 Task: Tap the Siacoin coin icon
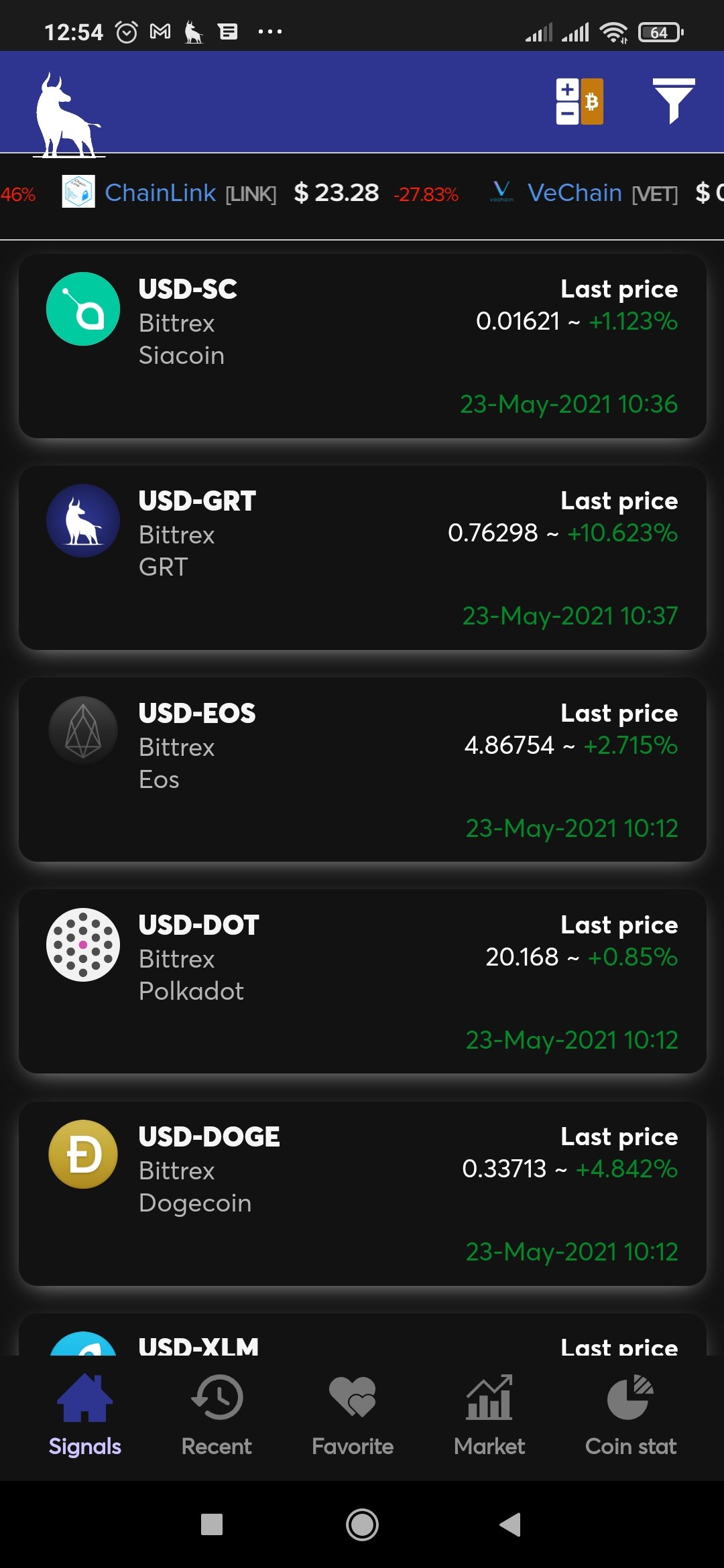83,309
